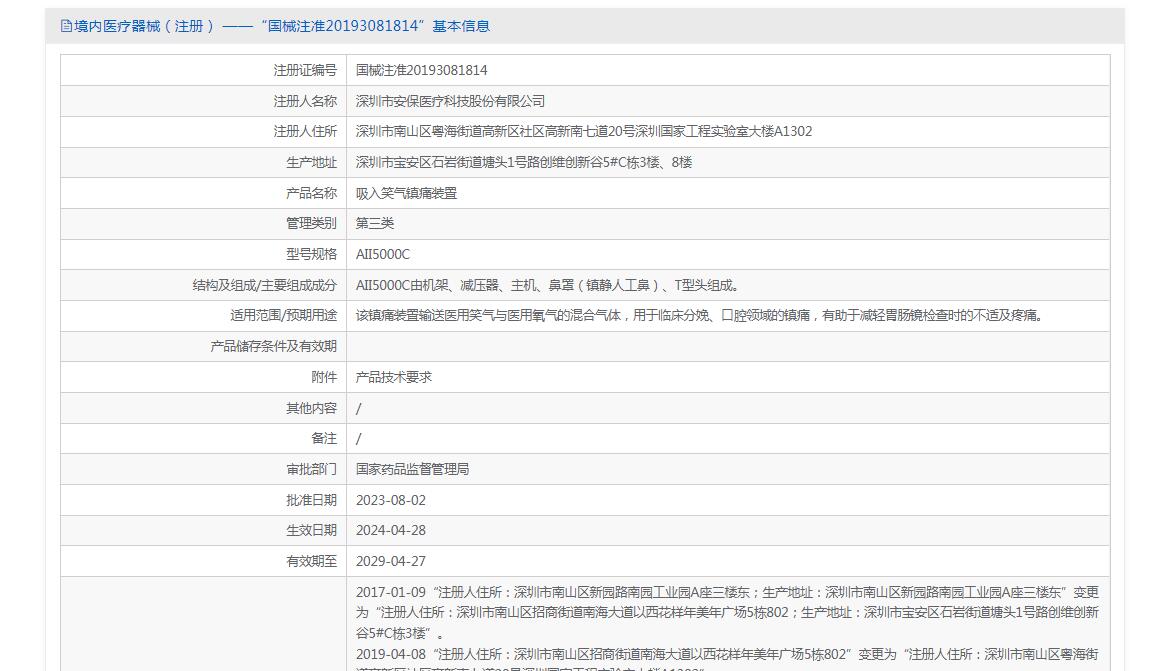Click the production address in 宝安区石岩街道
This screenshot has height=671, width=1153.
[x=524, y=162]
